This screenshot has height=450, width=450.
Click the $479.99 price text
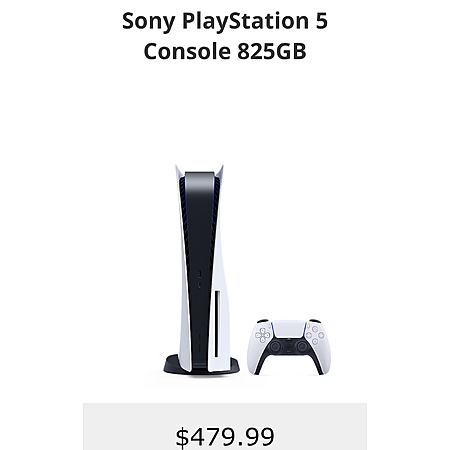[225, 437]
